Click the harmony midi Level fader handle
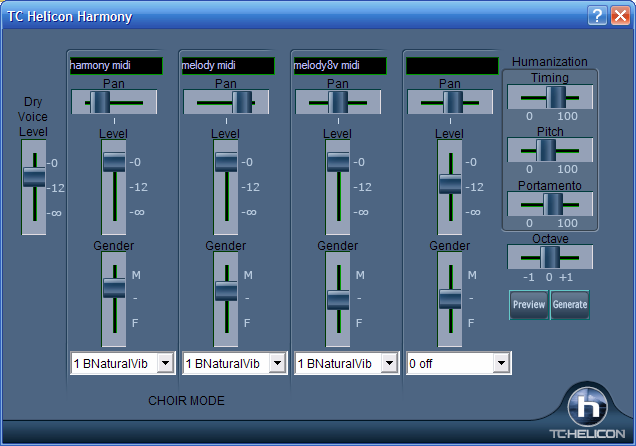Screen dimensions: 636x446 coord(114,162)
